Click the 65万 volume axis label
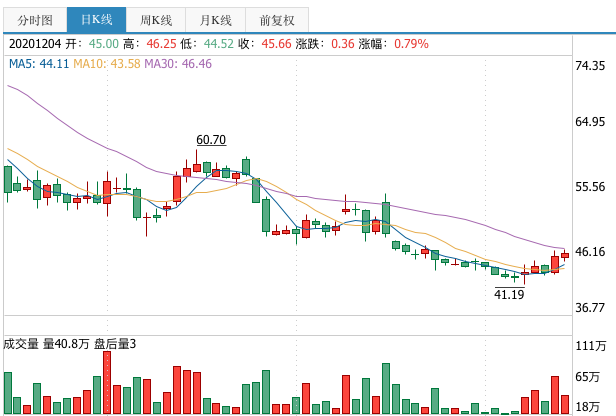This screenshot has height=416, width=616. (x=588, y=377)
